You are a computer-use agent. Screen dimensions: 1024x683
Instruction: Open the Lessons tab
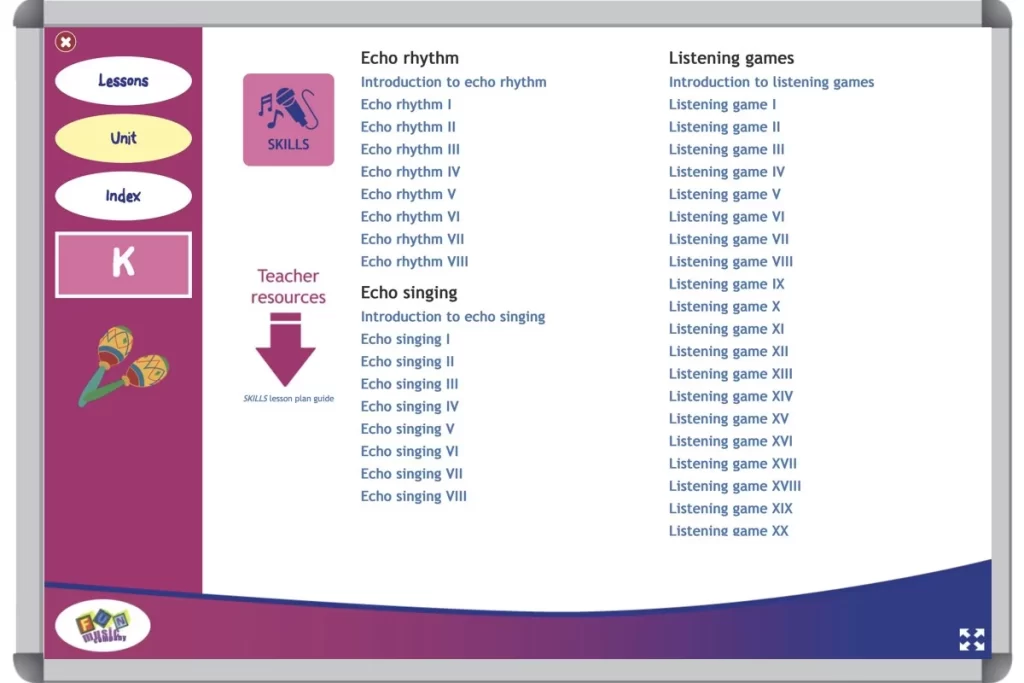(x=123, y=81)
